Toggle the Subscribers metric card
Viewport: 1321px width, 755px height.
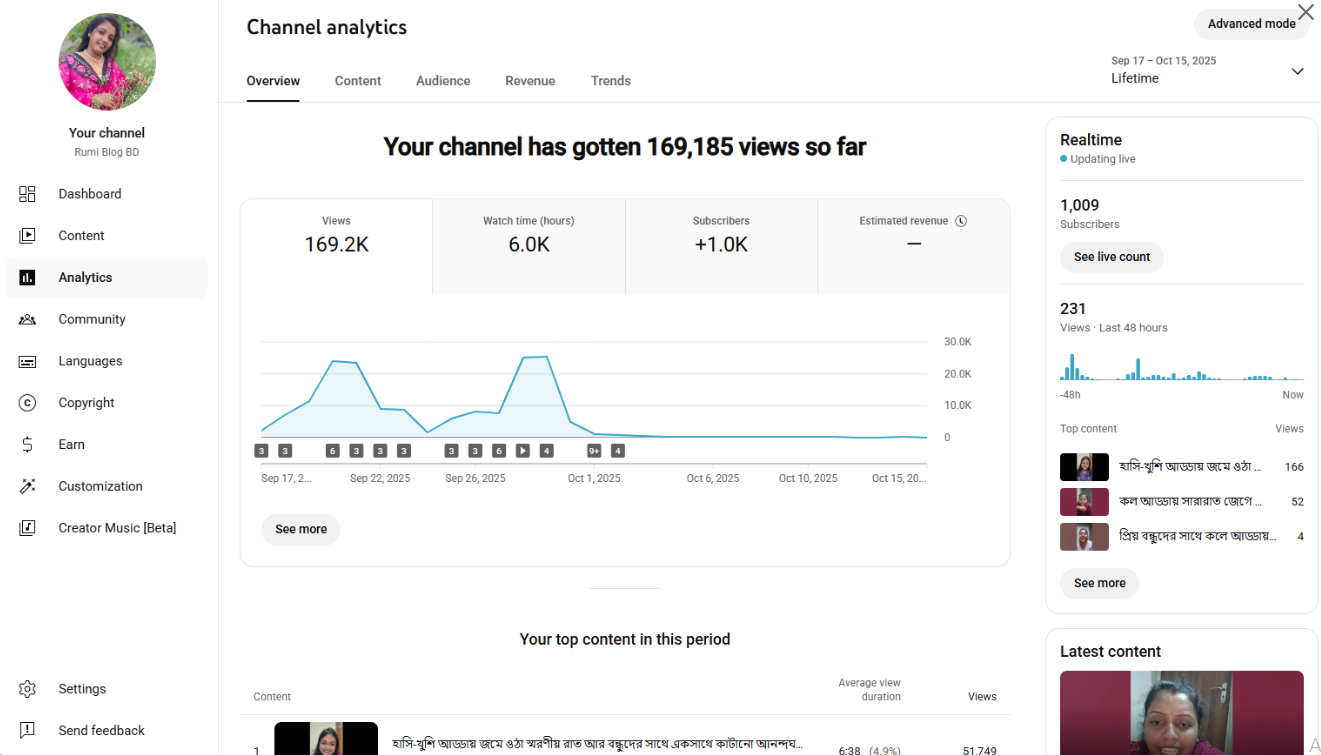tap(721, 240)
